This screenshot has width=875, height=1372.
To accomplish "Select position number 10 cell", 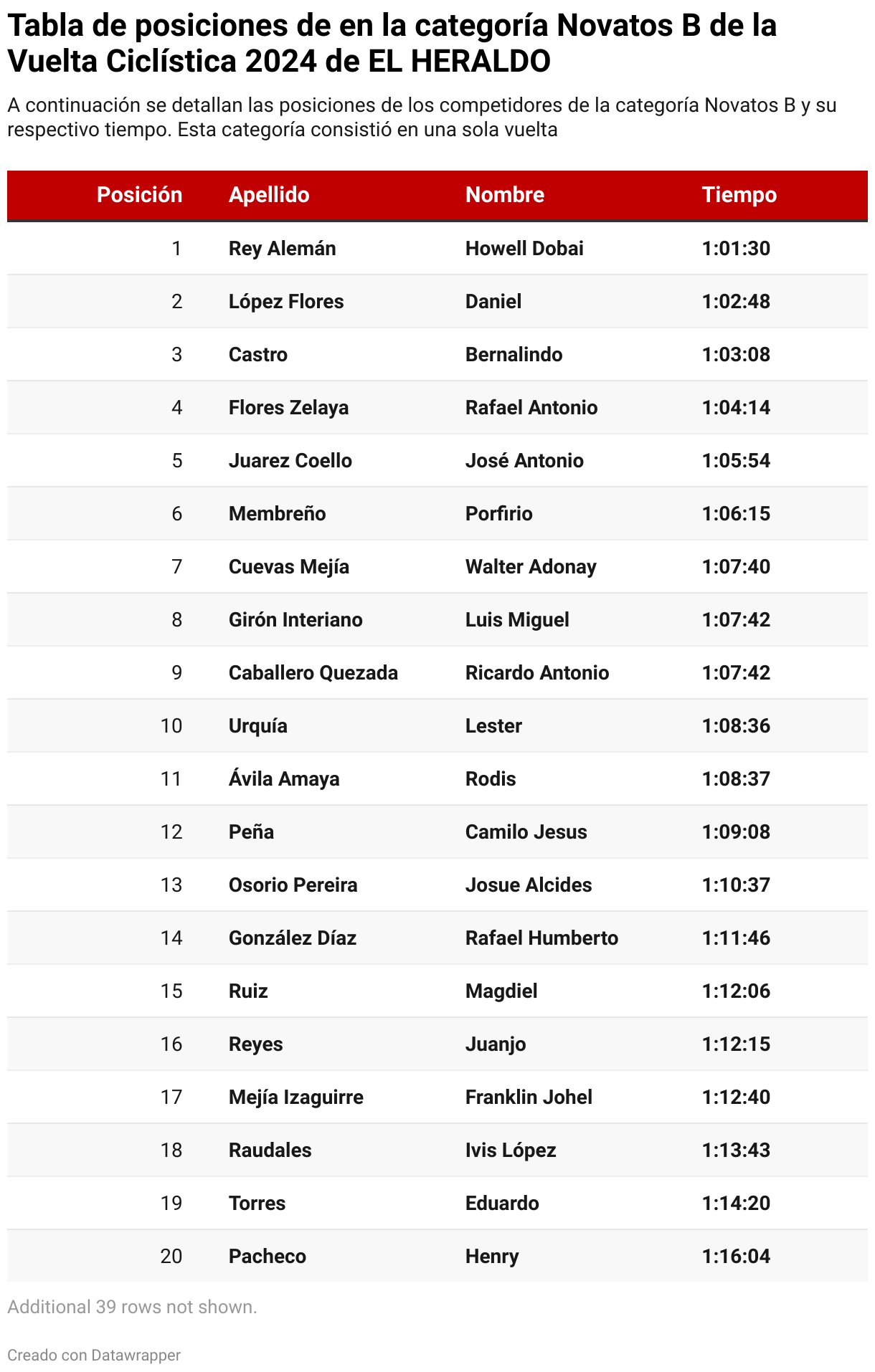I will click(171, 726).
